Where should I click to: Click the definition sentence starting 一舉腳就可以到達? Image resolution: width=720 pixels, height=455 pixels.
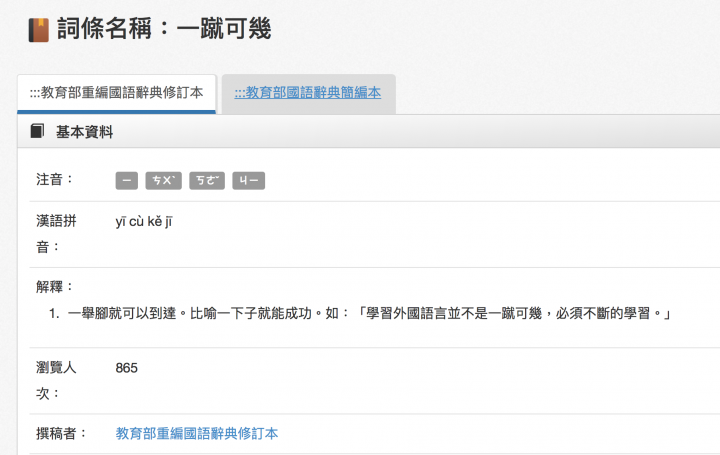pyautogui.click(x=370, y=314)
